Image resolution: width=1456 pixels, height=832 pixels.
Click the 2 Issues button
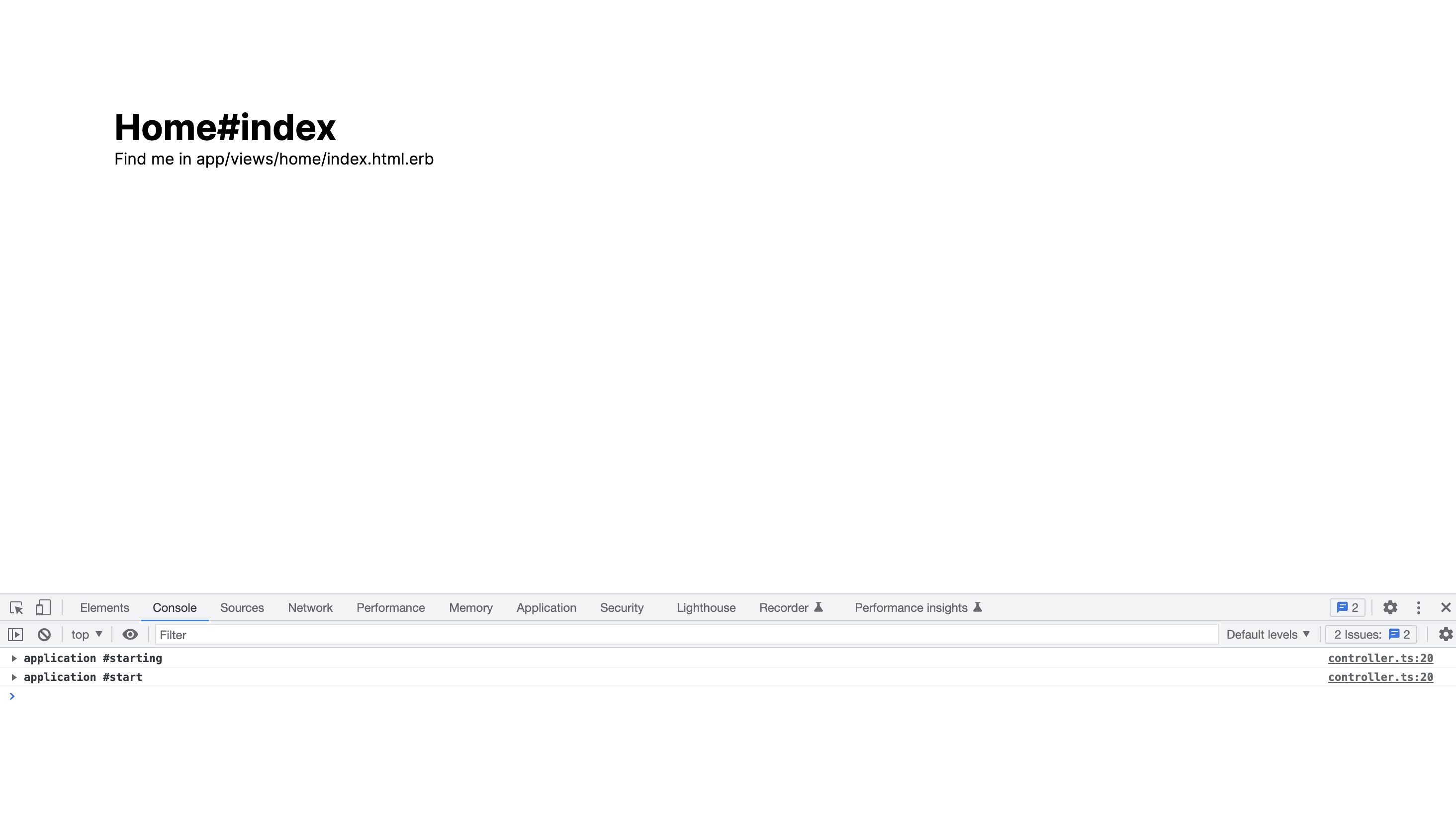point(1371,634)
